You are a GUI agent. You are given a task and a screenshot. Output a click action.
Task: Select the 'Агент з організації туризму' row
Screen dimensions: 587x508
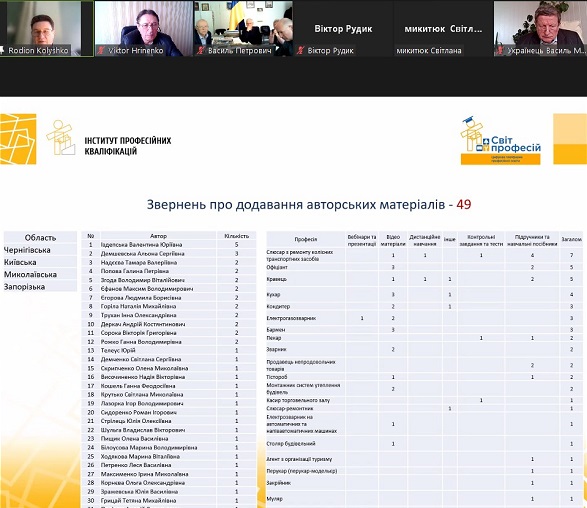[x=425, y=459]
